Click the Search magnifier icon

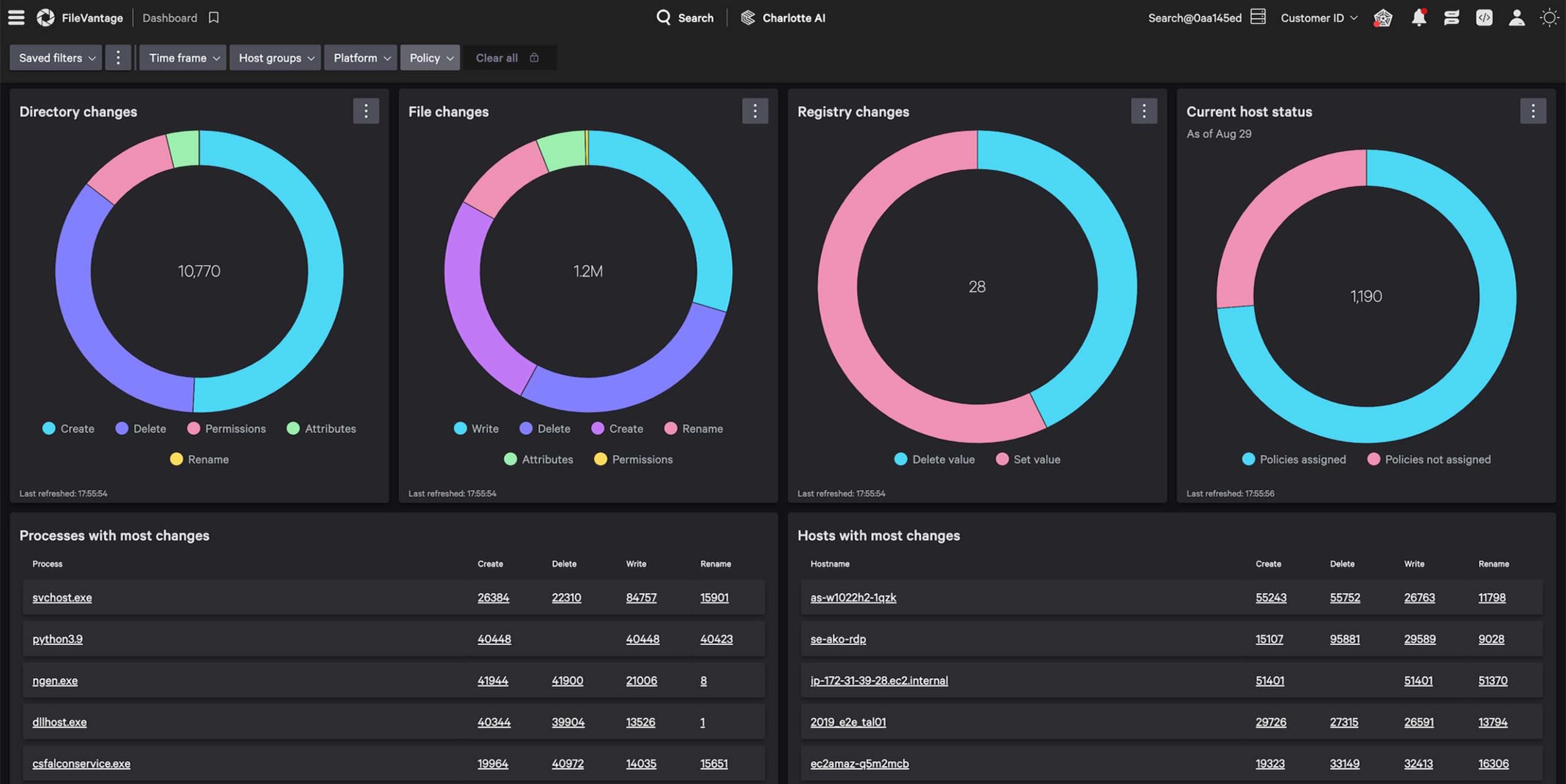pyautogui.click(x=664, y=17)
